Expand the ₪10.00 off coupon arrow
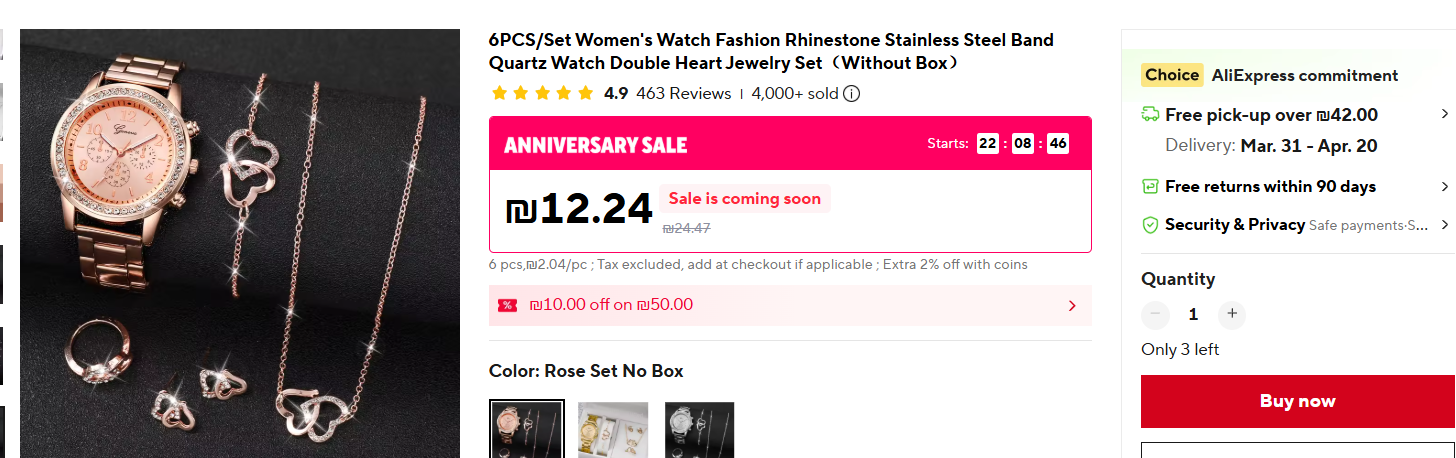The height and width of the screenshot is (458, 1456). [1072, 305]
